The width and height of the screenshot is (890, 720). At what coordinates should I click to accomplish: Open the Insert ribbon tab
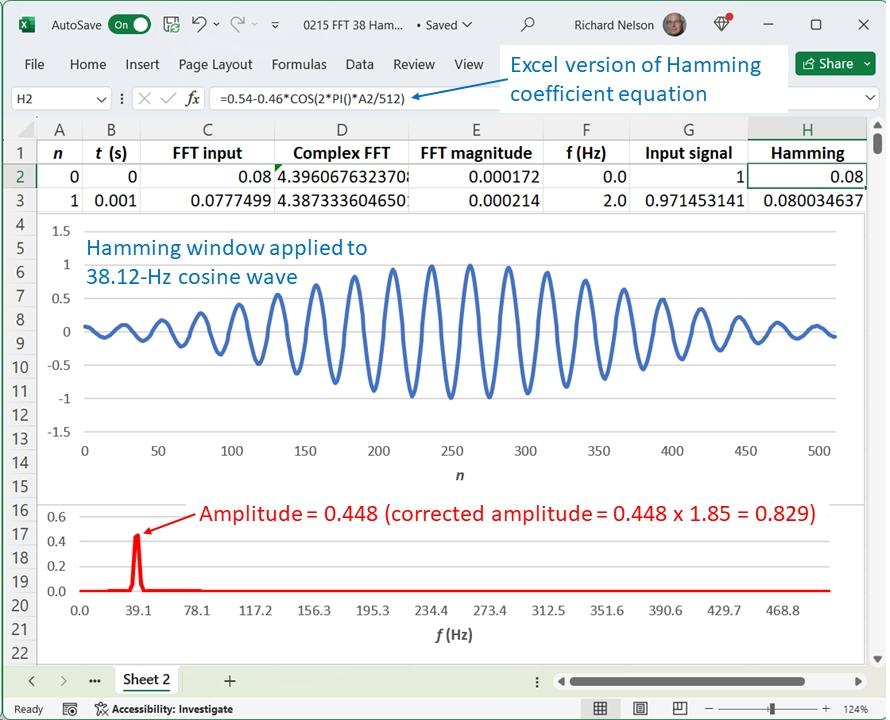142,64
